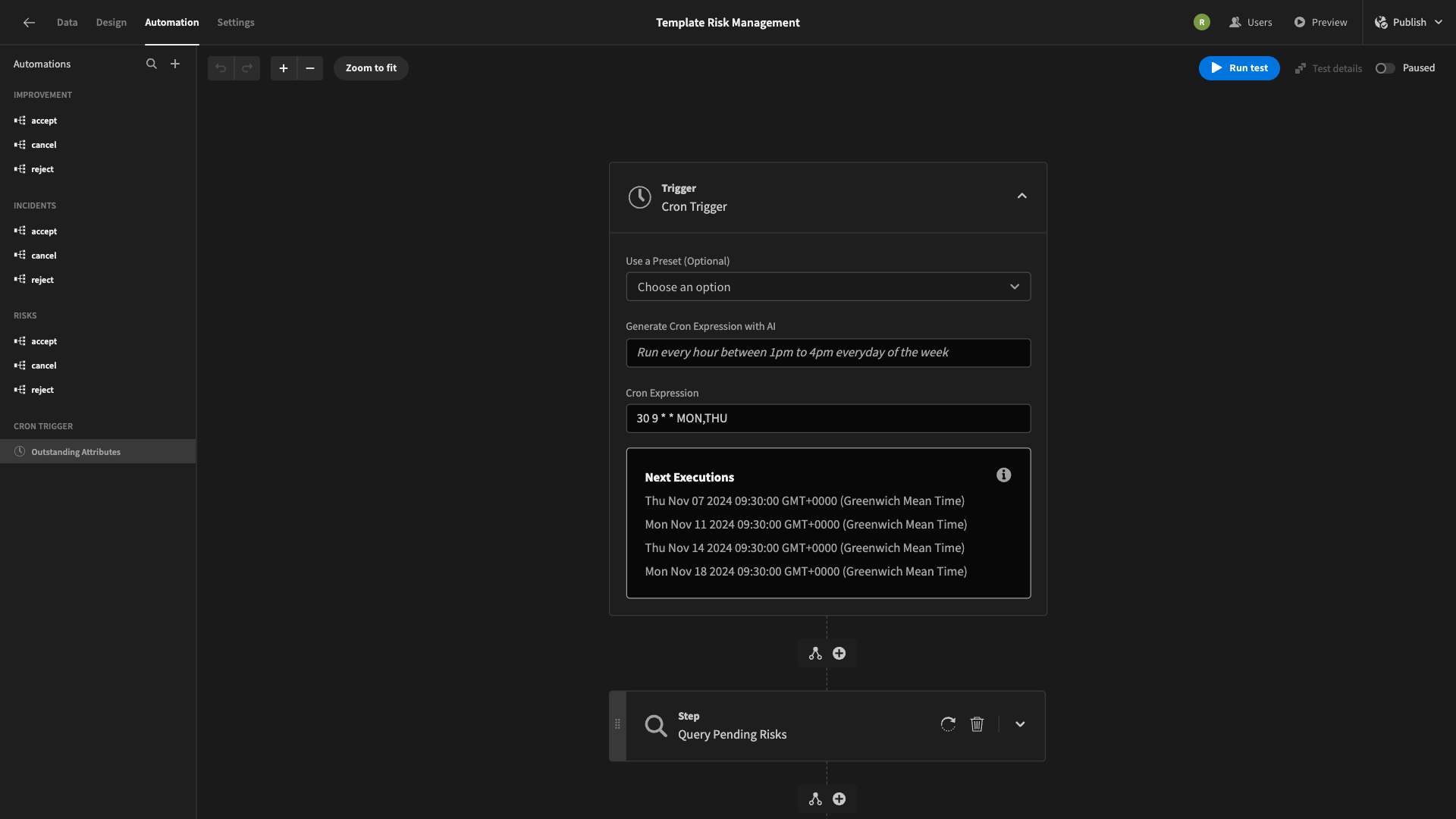Screen dimensions: 1456x819
Task: Click Zoom to fit button
Action: [x=370, y=68]
